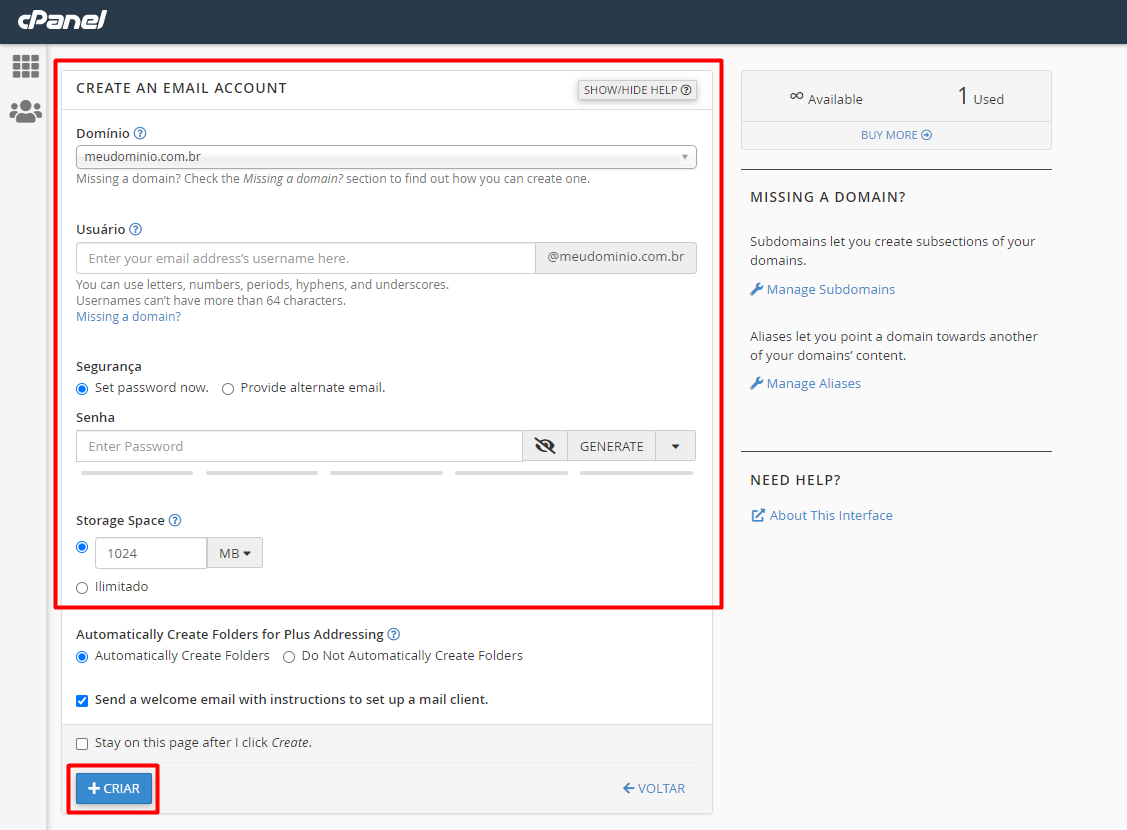Click the CRIAR button

pyautogui.click(x=114, y=788)
